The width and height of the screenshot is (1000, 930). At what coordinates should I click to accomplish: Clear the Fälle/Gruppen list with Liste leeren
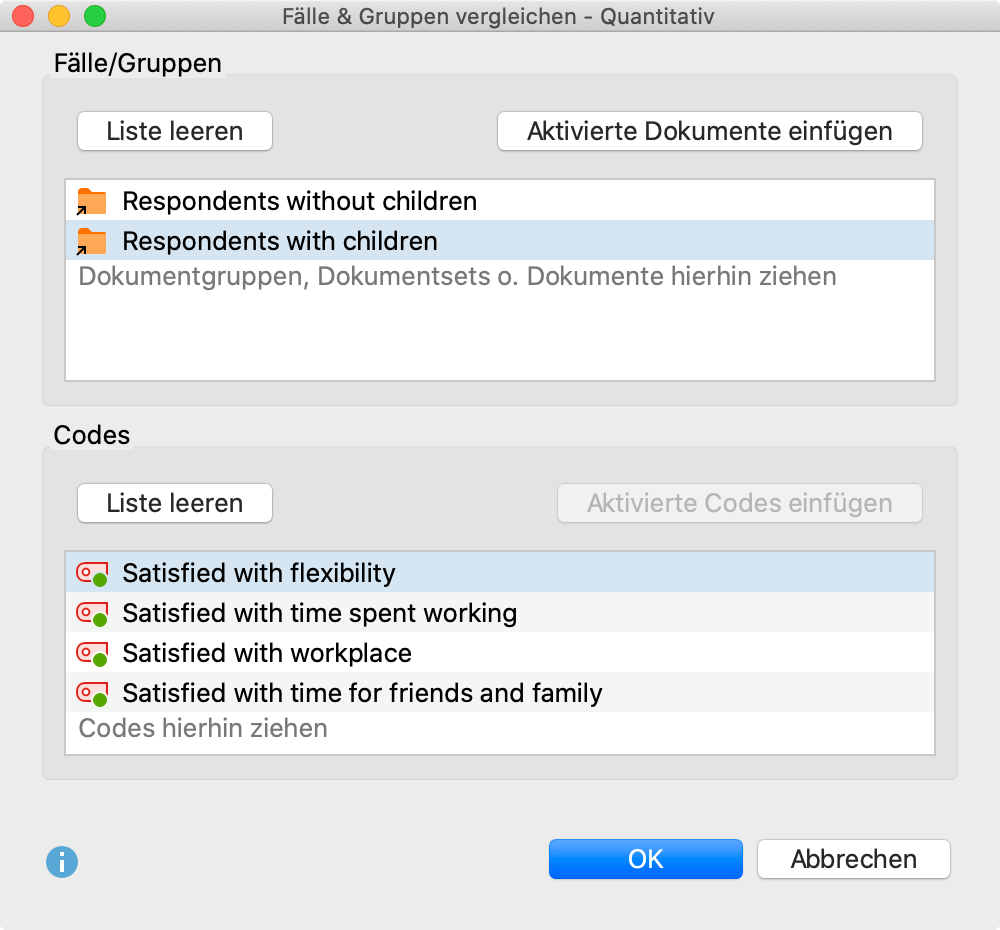tap(175, 131)
